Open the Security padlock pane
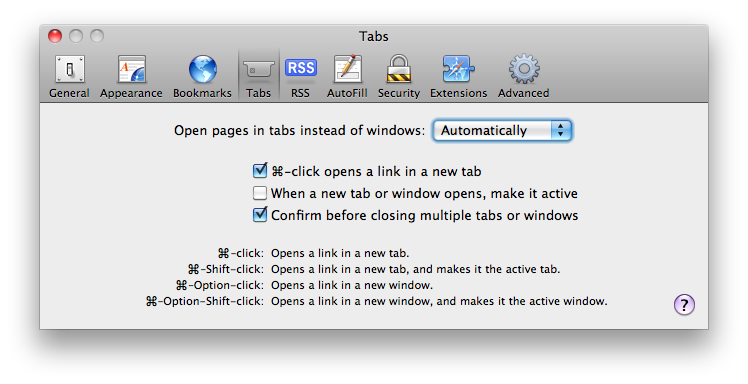The image size is (748, 384). [x=399, y=76]
